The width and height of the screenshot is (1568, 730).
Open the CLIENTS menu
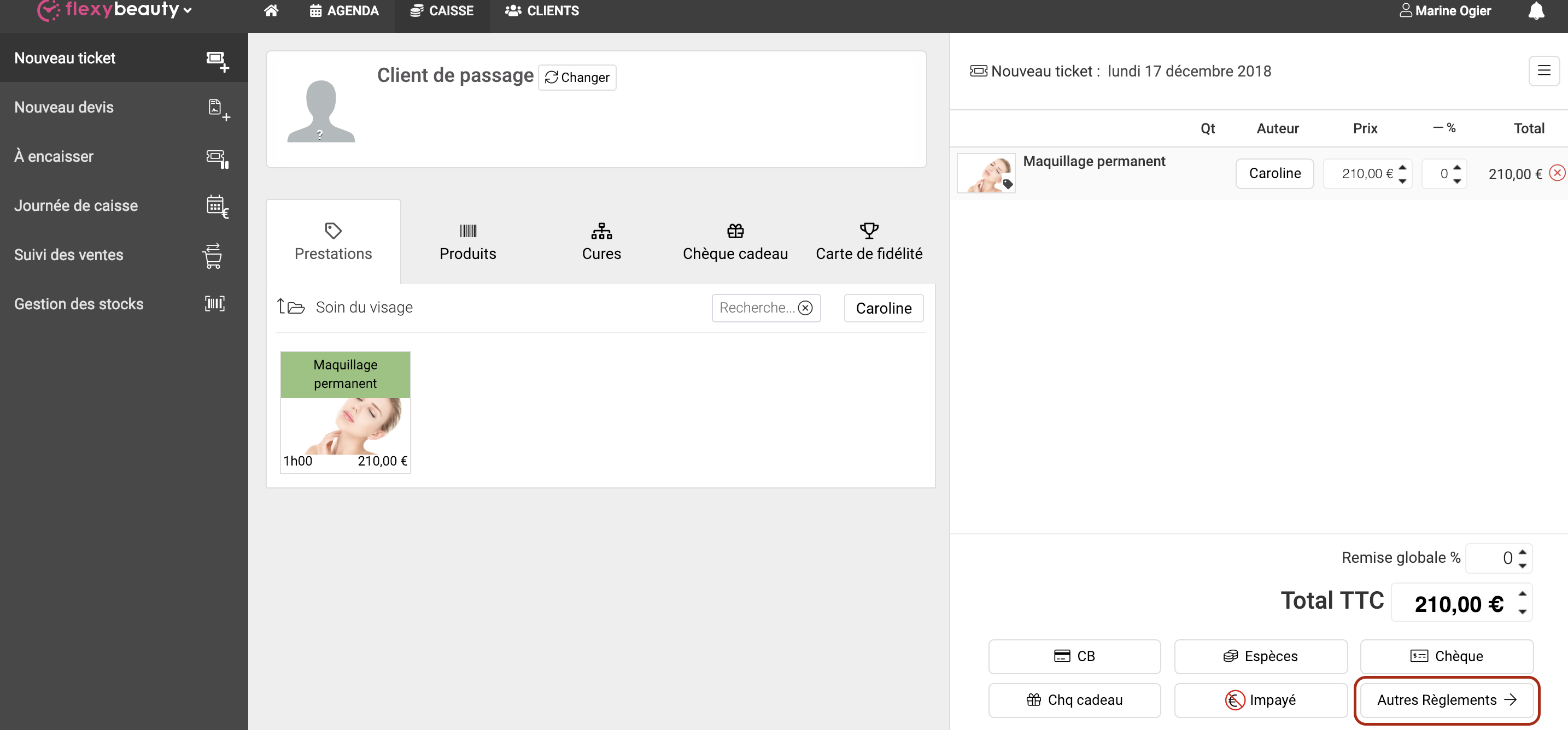pos(542,11)
